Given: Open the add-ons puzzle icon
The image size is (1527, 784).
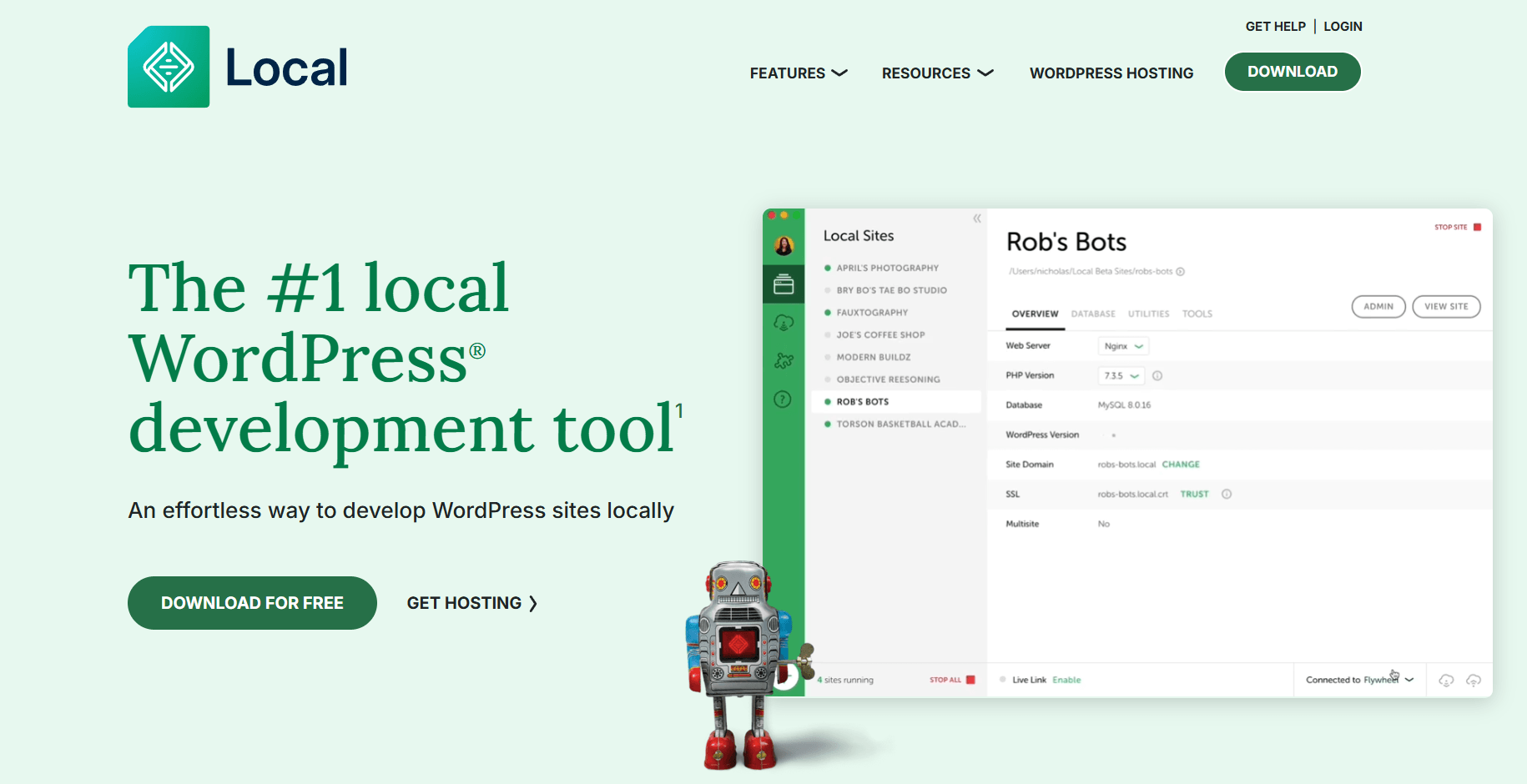Looking at the screenshot, I should tap(784, 361).
